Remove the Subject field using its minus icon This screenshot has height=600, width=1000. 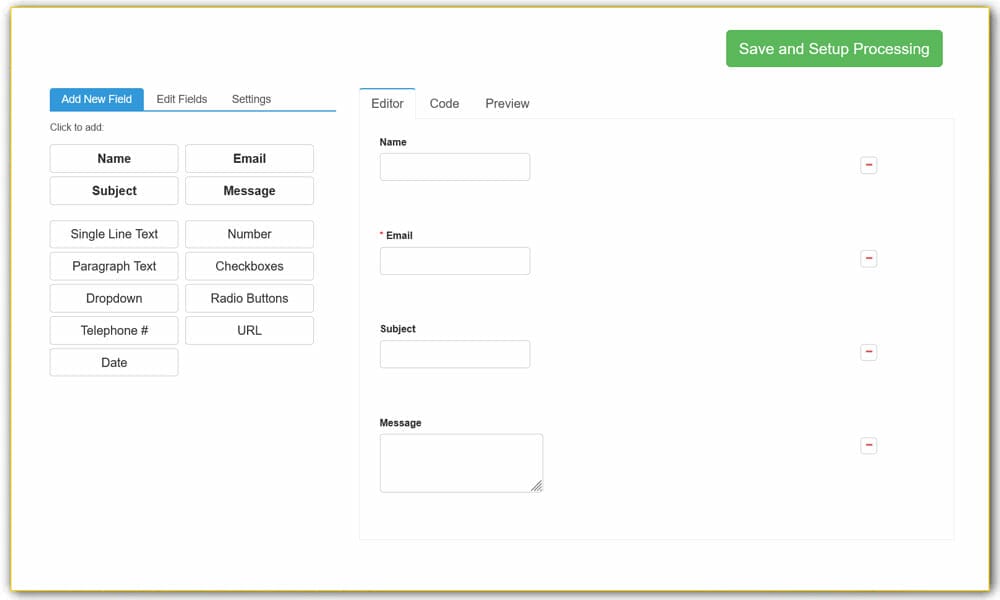(868, 352)
